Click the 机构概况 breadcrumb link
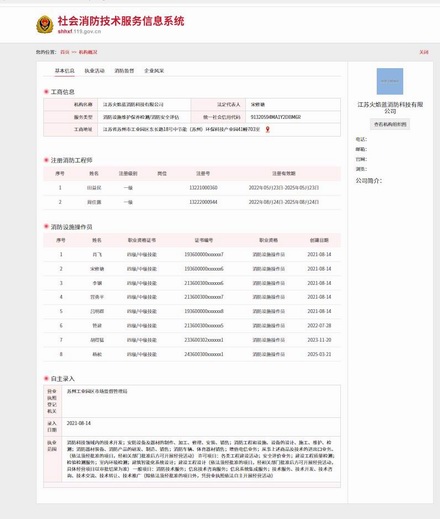440x519 pixels. (x=88, y=52)
